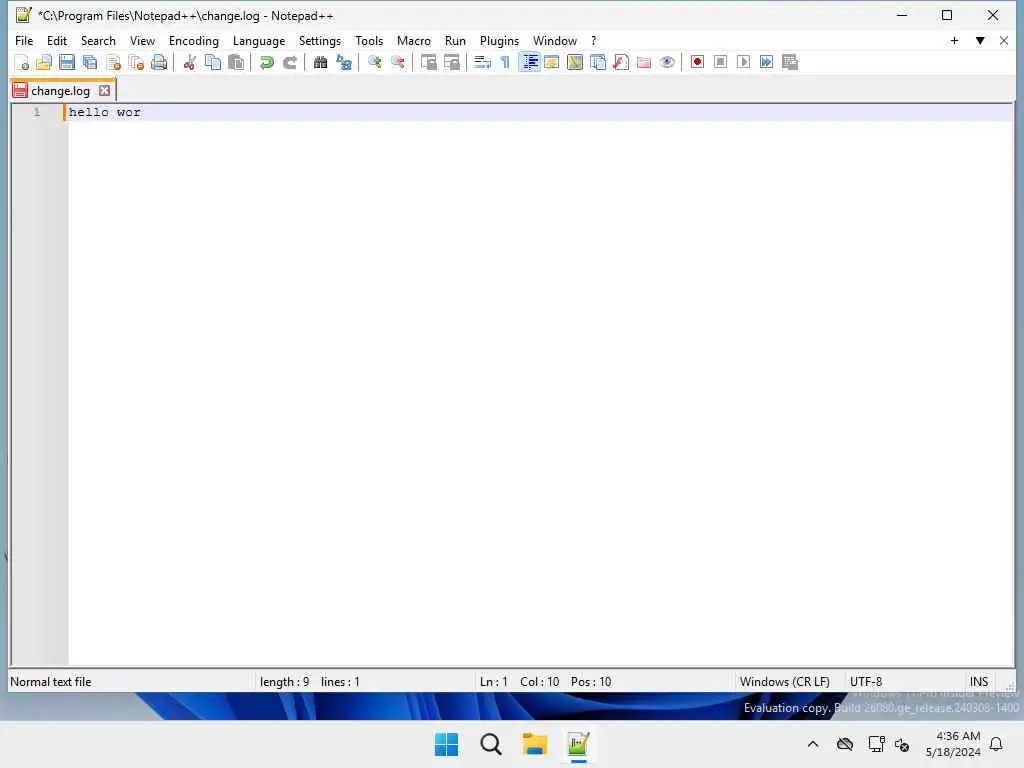1024x768 pixels.
Task: Print the document using the printer icon
Action: 159,63
